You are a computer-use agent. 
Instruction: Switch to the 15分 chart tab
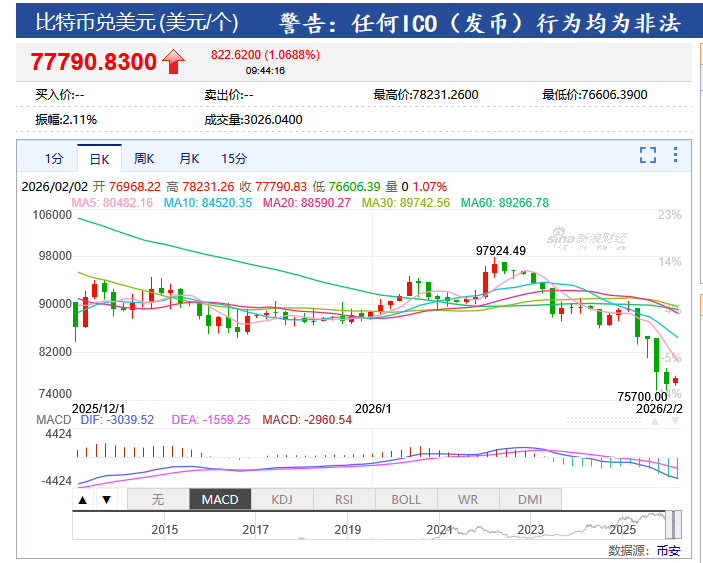click(x=234, y=158)
